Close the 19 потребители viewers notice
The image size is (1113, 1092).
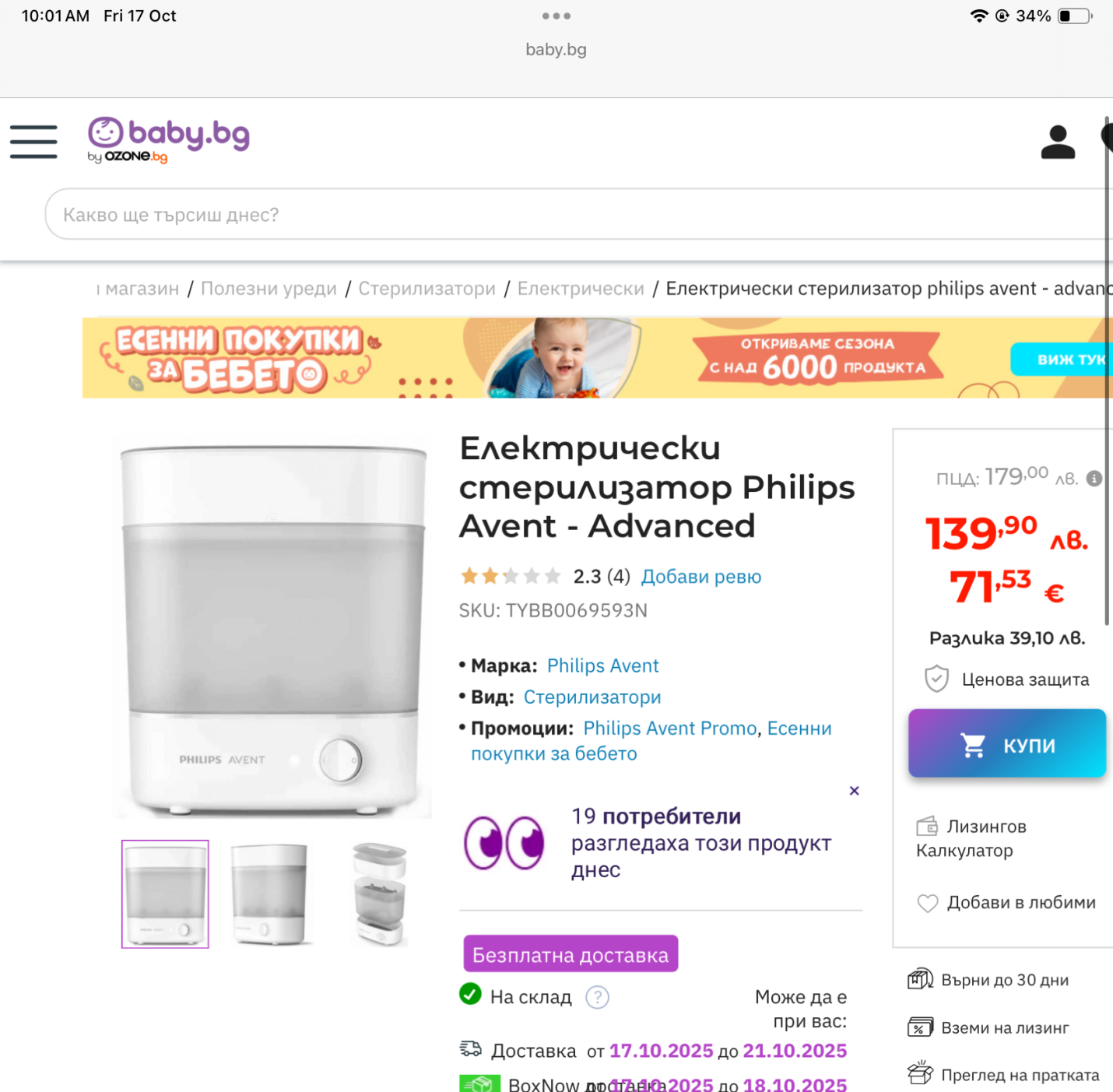(854, 791)
